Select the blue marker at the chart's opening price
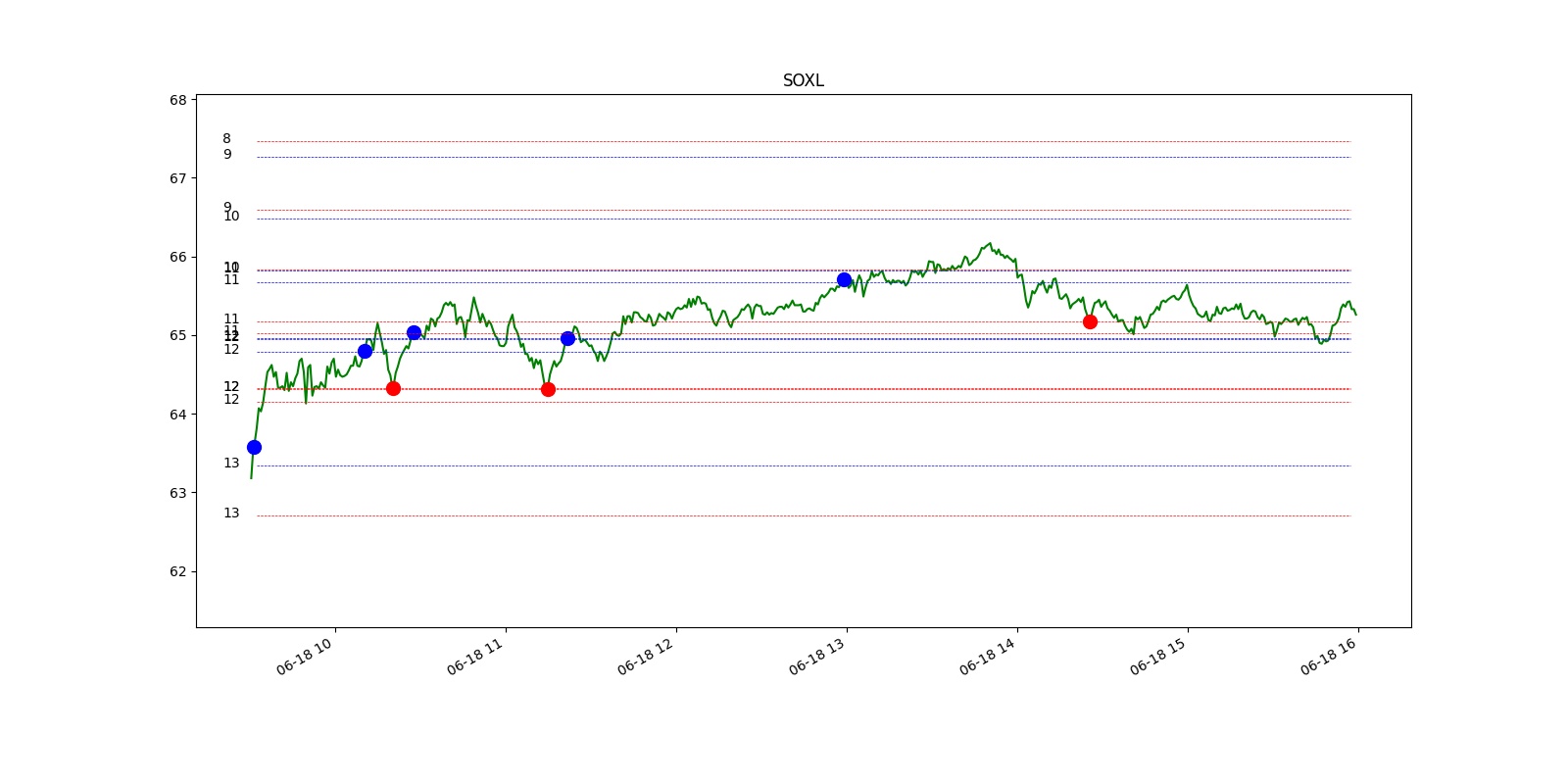1568x784 pixels. [x=254, y=447]
